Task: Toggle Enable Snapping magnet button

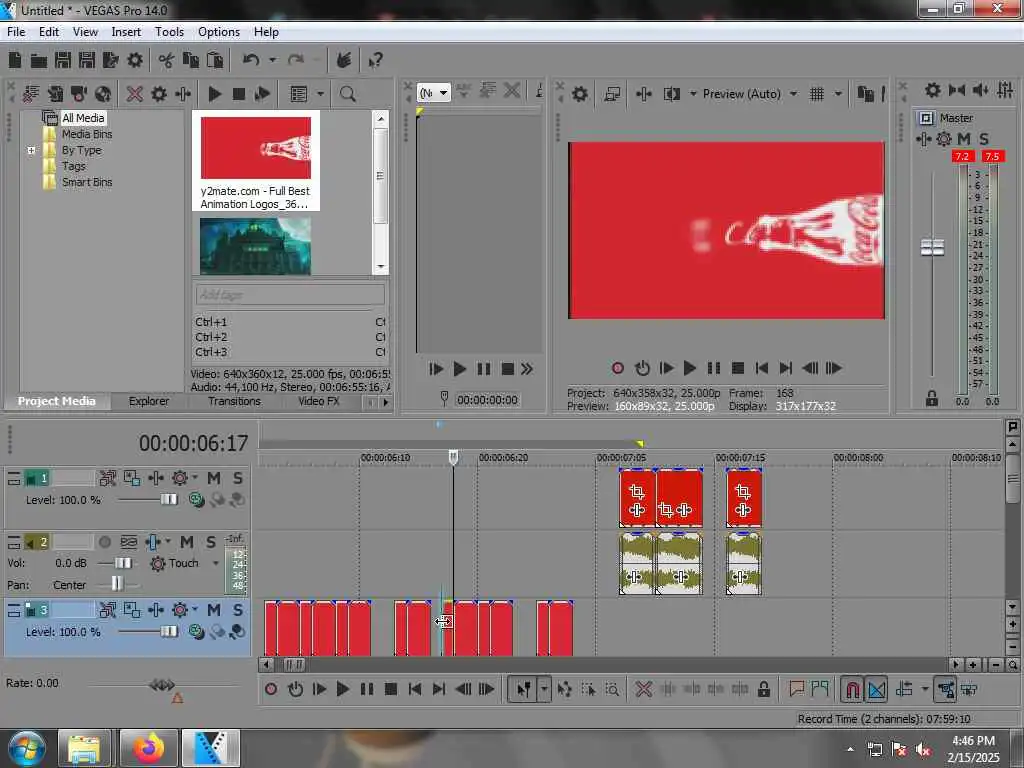Action: click(x=852, y=690)
